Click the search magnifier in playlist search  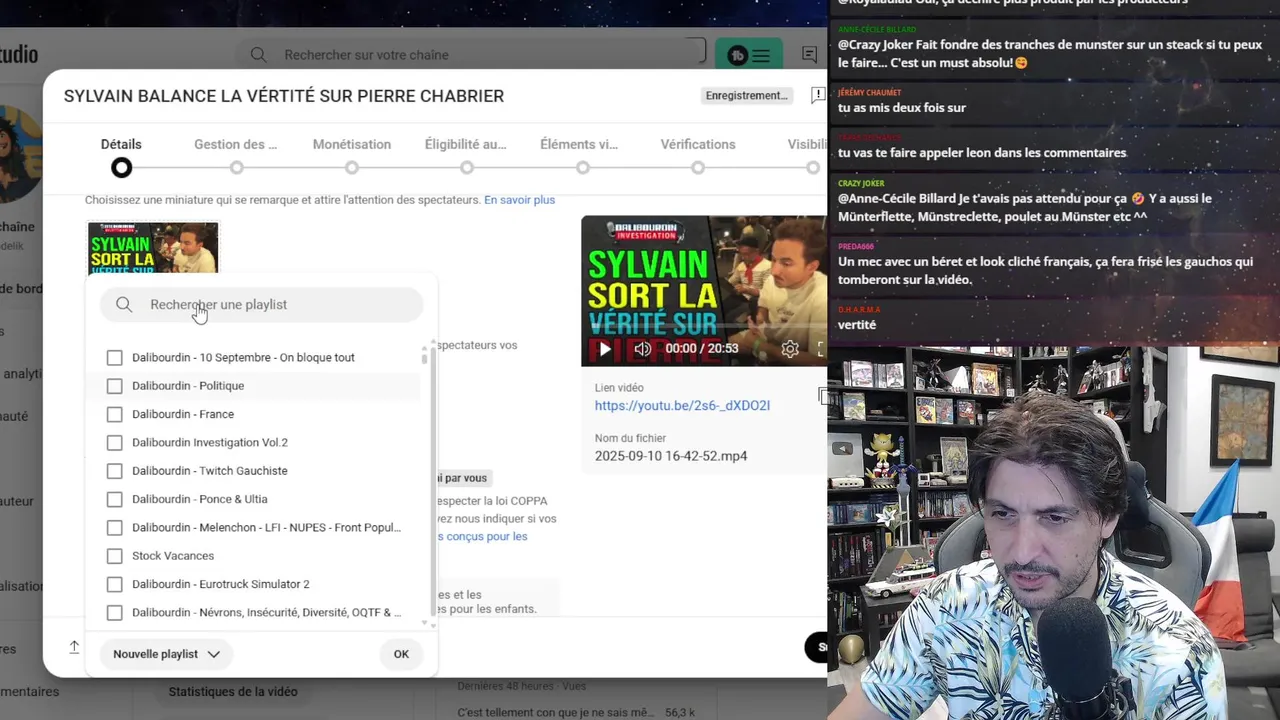click(x=124, y=305)
